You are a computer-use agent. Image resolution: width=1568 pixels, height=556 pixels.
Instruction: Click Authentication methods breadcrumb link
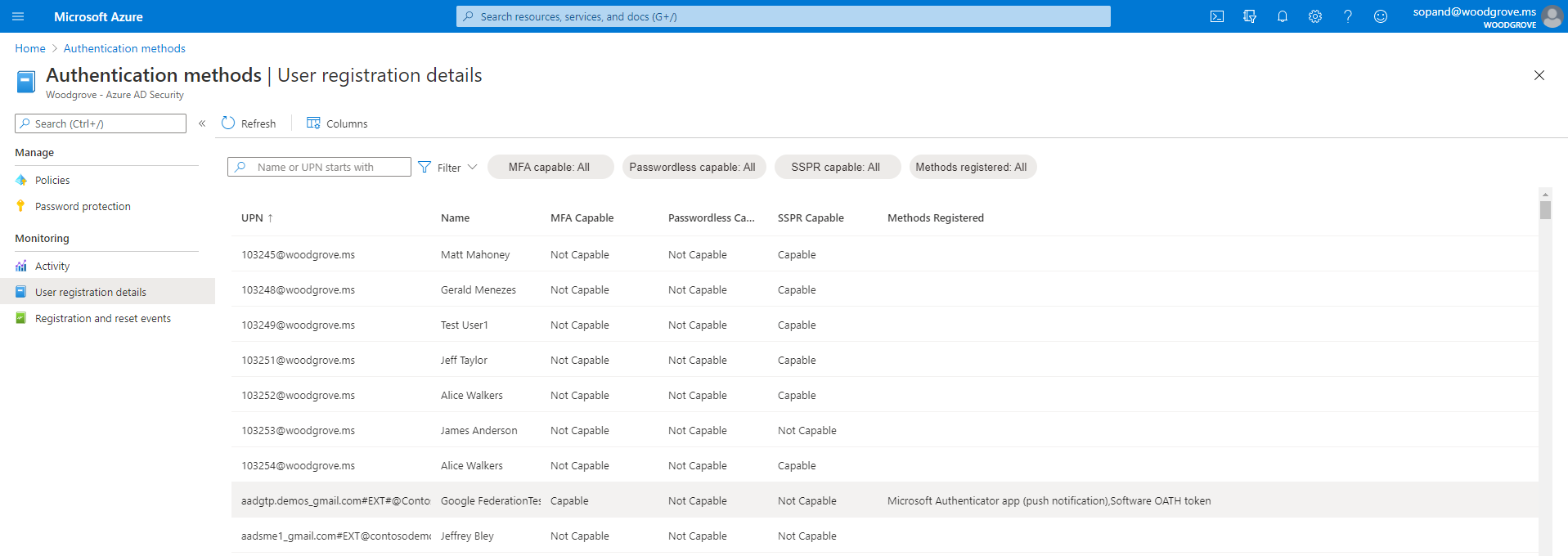pos(124,49)
